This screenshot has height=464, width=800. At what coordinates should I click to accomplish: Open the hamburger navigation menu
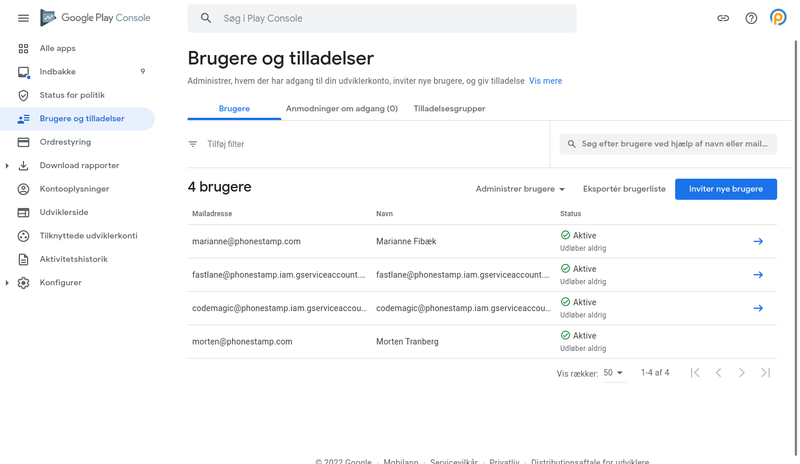[x=23, y=18]
